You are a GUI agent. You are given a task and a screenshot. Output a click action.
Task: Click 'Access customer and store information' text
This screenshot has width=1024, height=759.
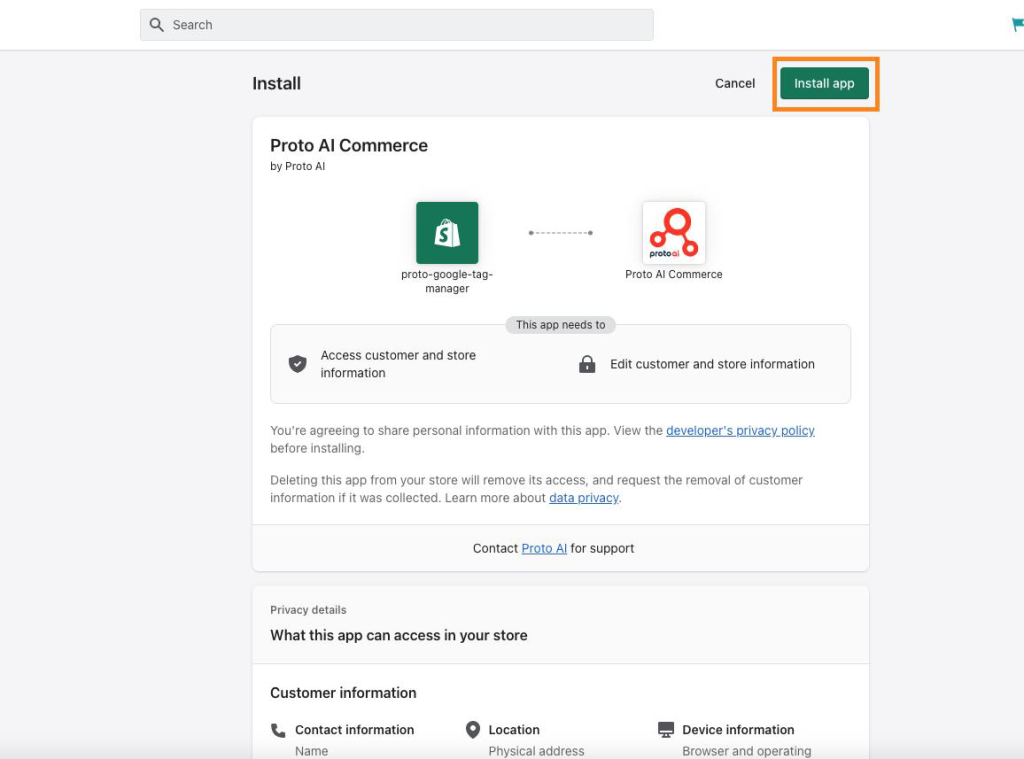[398, 364]
